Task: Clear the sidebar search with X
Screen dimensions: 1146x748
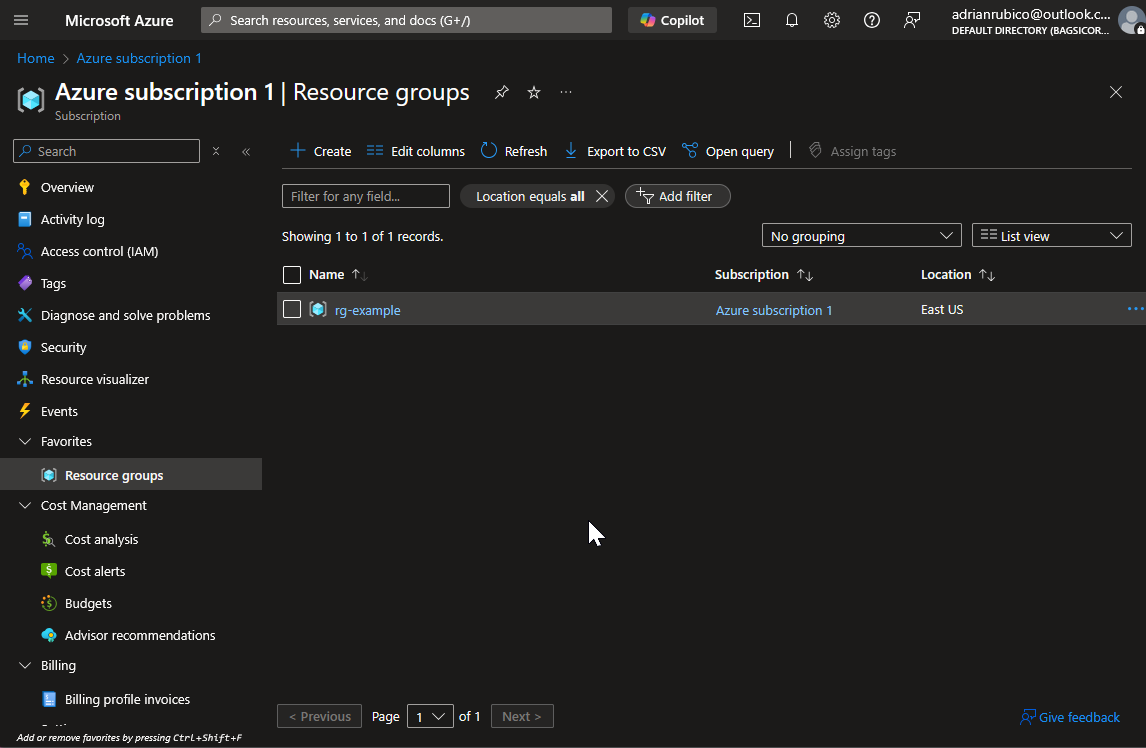Action: 216,151
